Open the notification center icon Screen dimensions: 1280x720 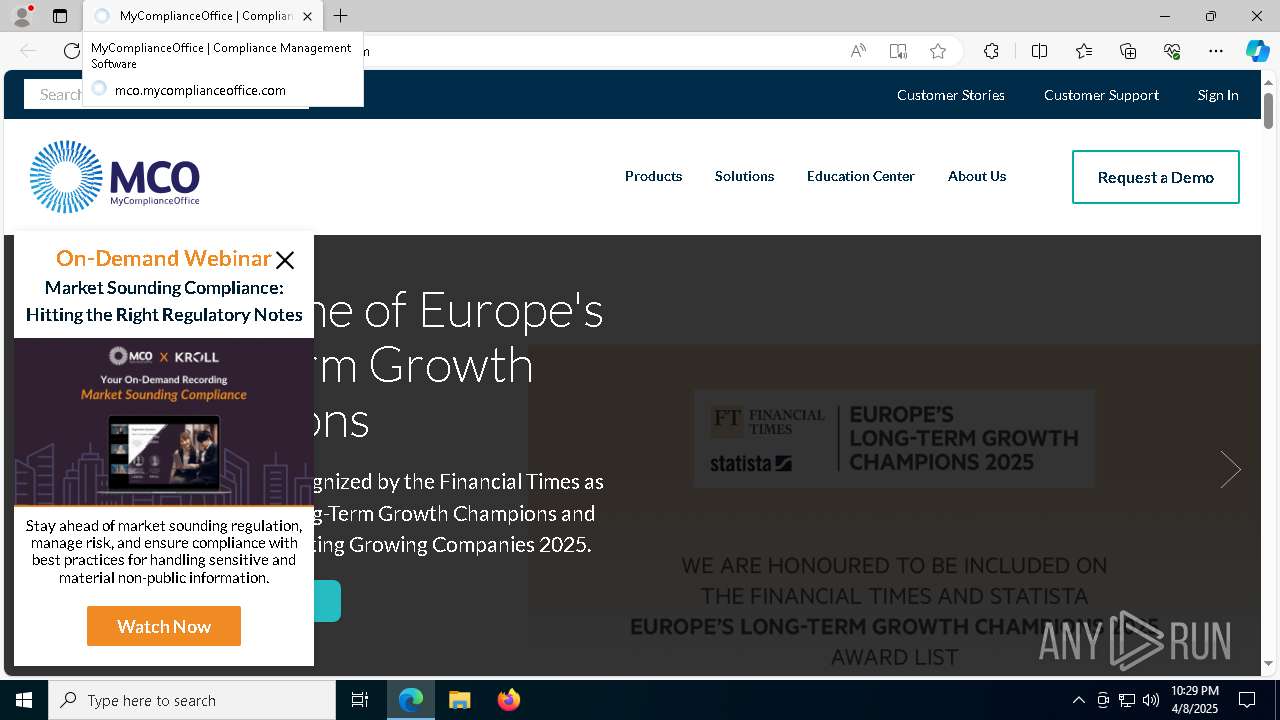[1247, 700]
